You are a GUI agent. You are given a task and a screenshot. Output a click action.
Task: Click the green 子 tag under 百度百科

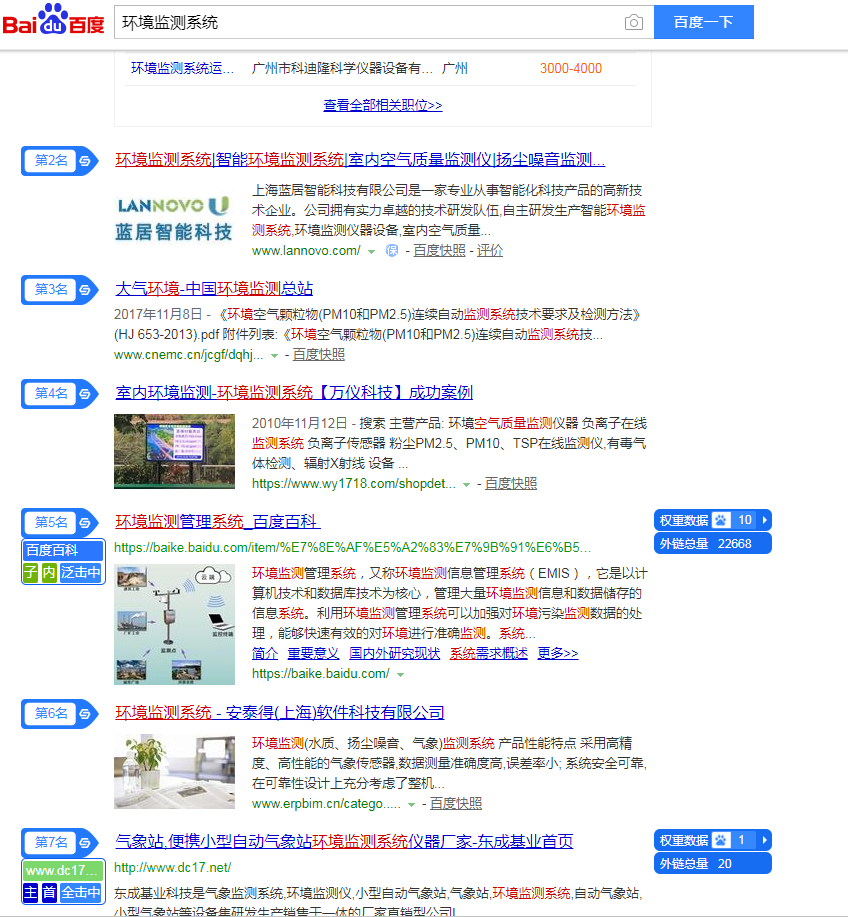(x=30, y=572)
